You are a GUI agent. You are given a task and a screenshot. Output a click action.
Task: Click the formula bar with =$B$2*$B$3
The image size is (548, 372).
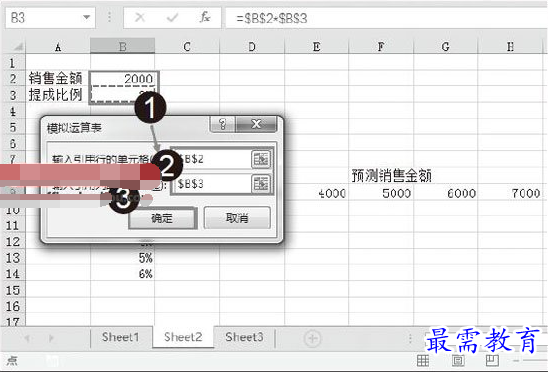point(386,17)
